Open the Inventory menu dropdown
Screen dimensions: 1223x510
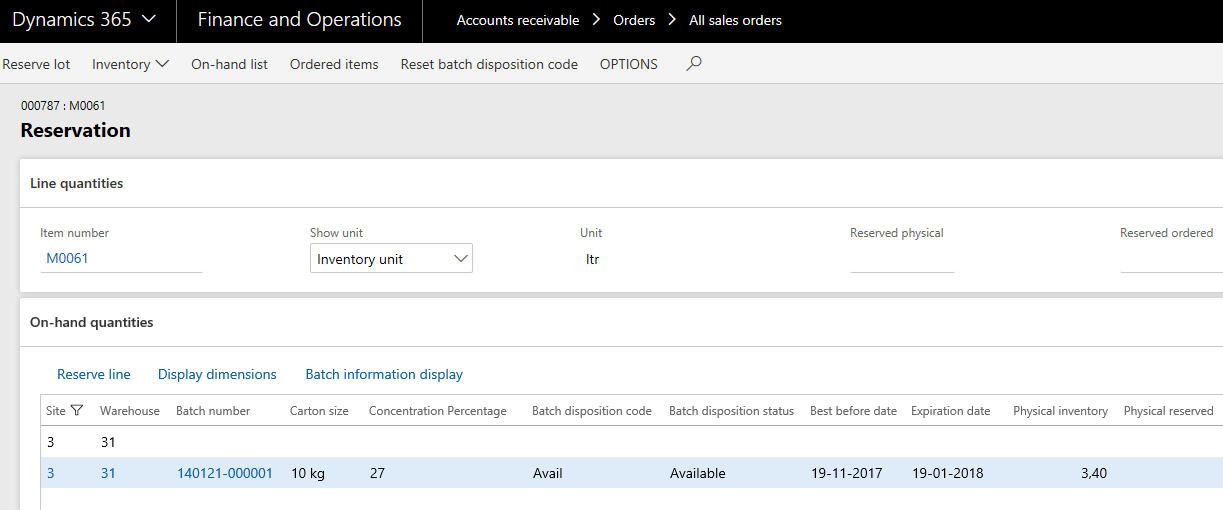[131, 64]
